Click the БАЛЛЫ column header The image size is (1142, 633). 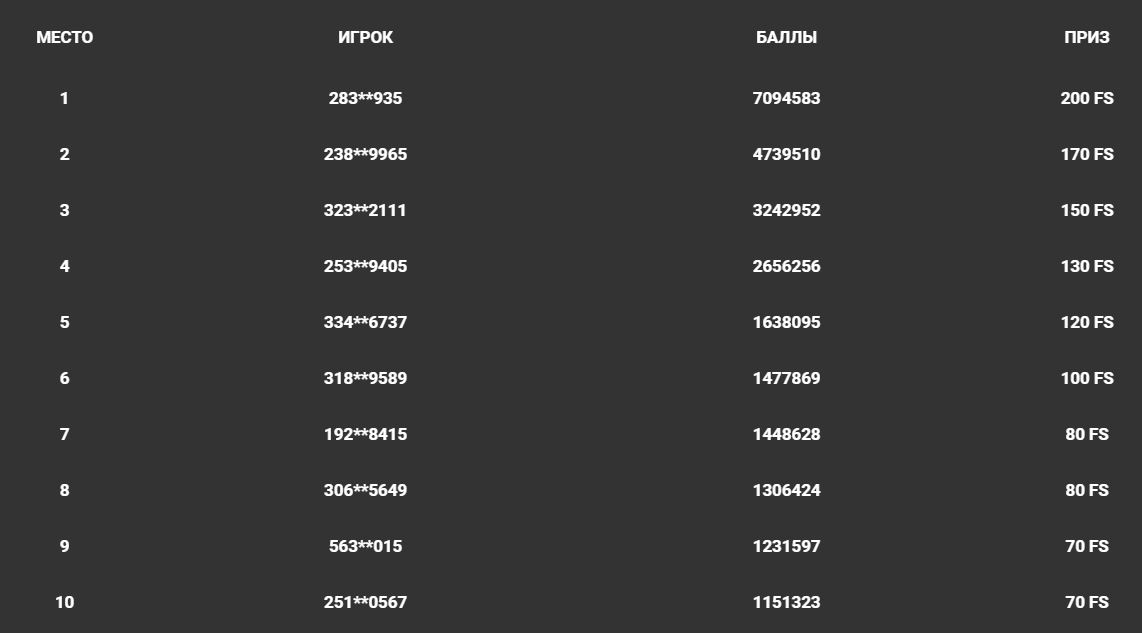click(786, 38)
